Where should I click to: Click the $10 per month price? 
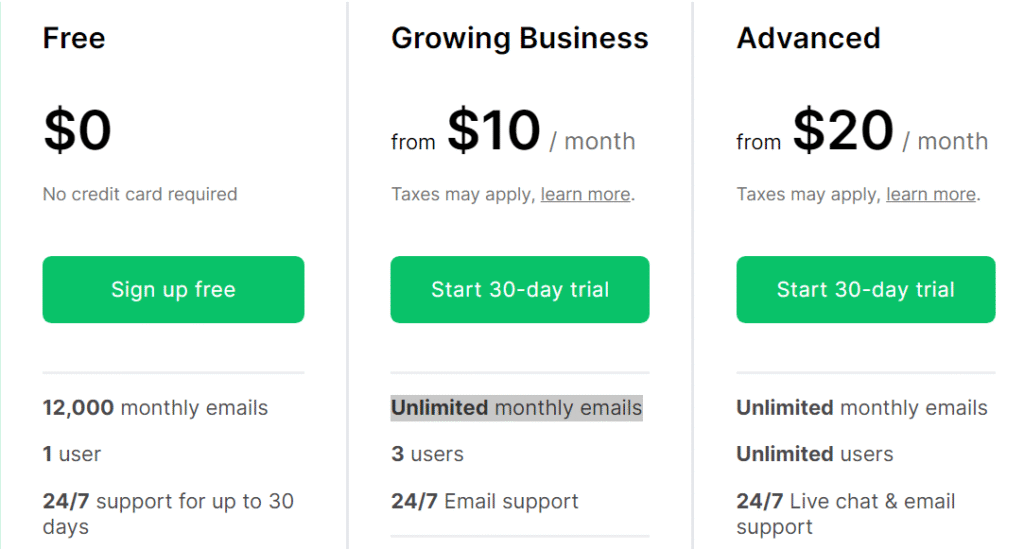494,131
